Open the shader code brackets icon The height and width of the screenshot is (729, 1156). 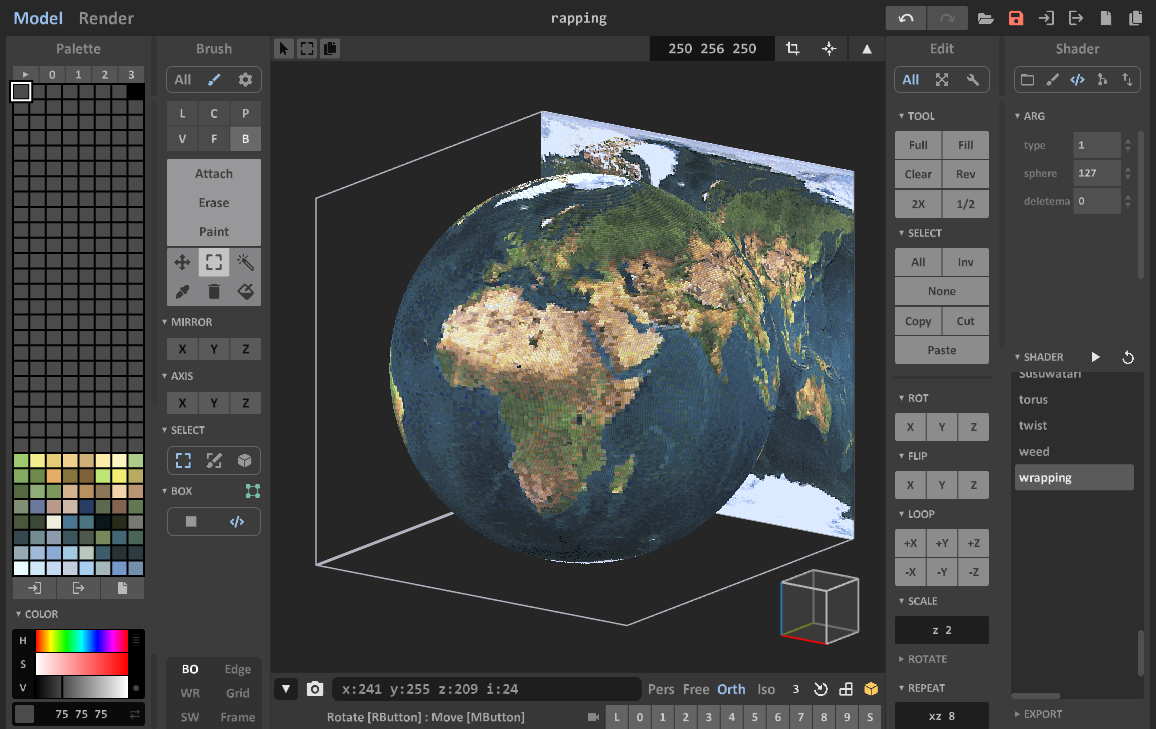(x=1077, y=80)
